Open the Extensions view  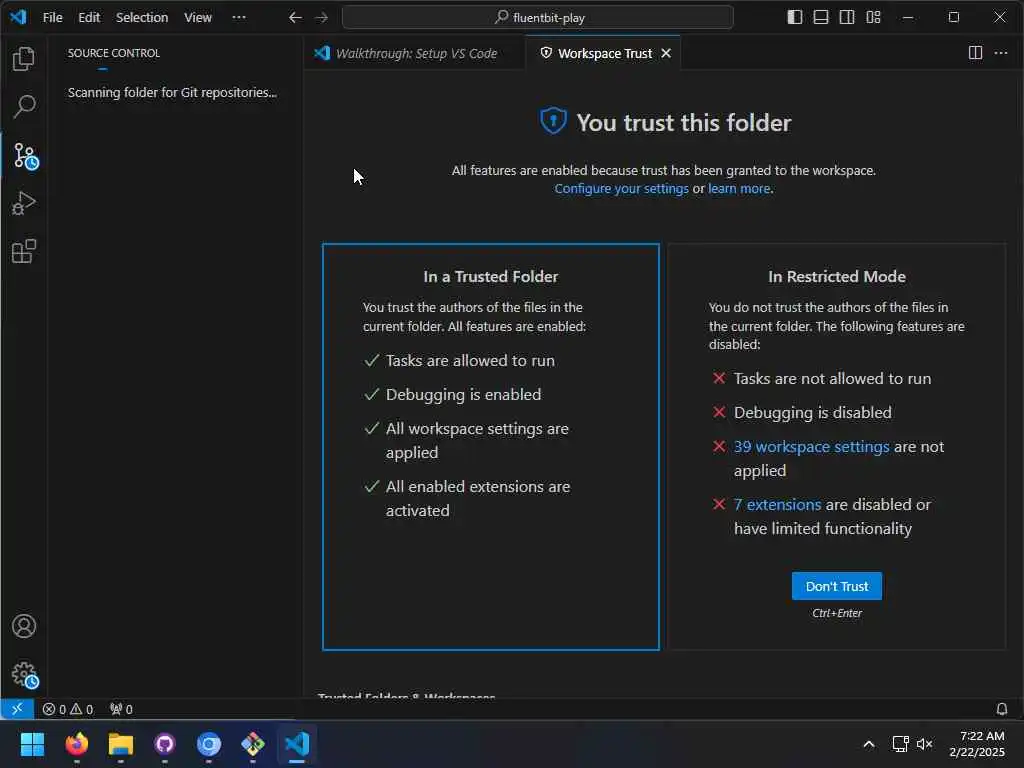coord(24,251)
